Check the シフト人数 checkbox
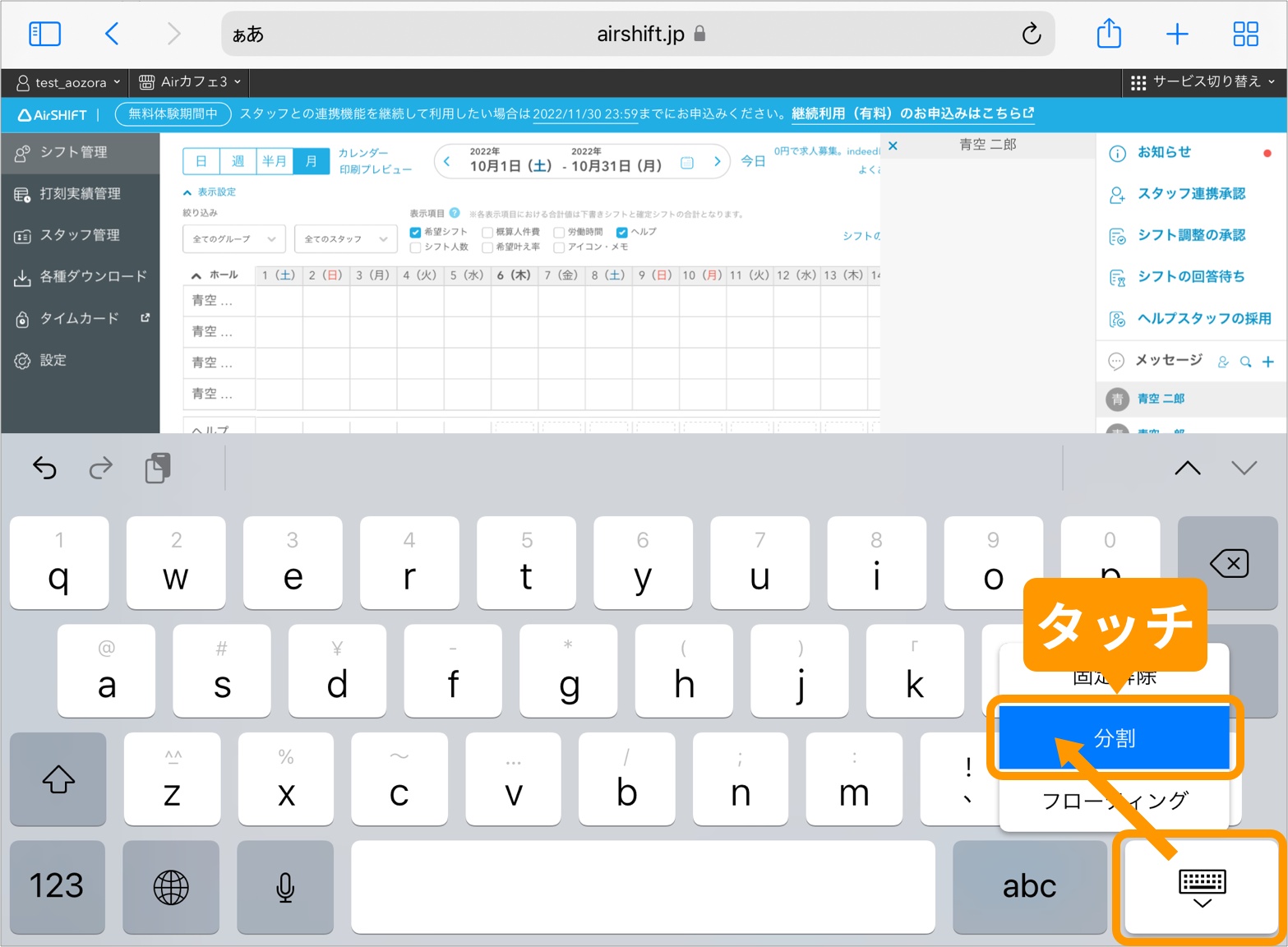 pos(415,247)
